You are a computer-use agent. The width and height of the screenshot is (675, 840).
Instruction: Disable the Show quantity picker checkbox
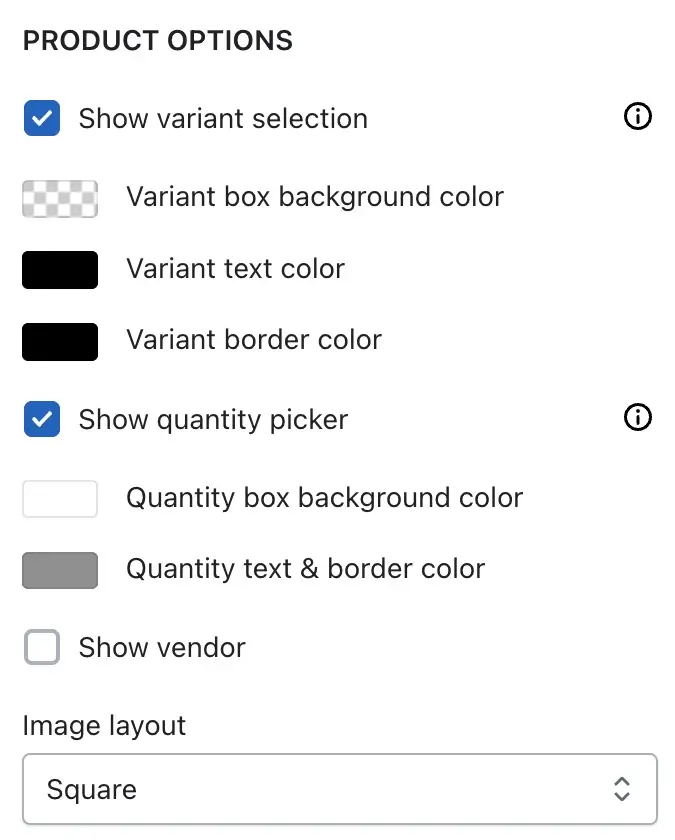tap(42, 419)
